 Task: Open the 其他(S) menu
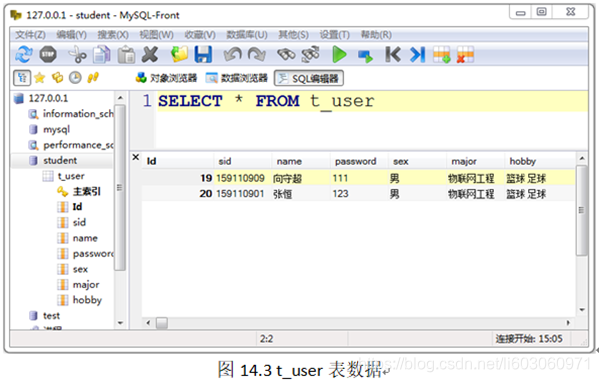[x=293, y=35]
